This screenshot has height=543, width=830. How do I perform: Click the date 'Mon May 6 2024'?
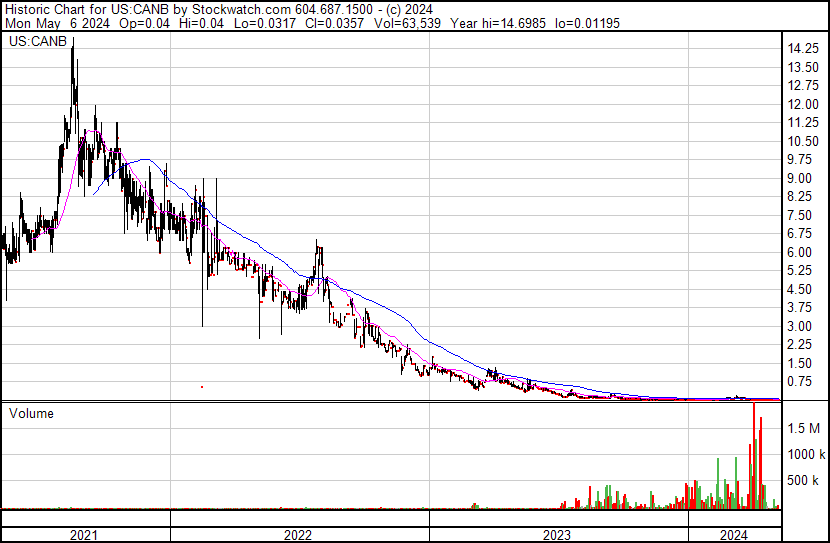[x=57, y=23]
